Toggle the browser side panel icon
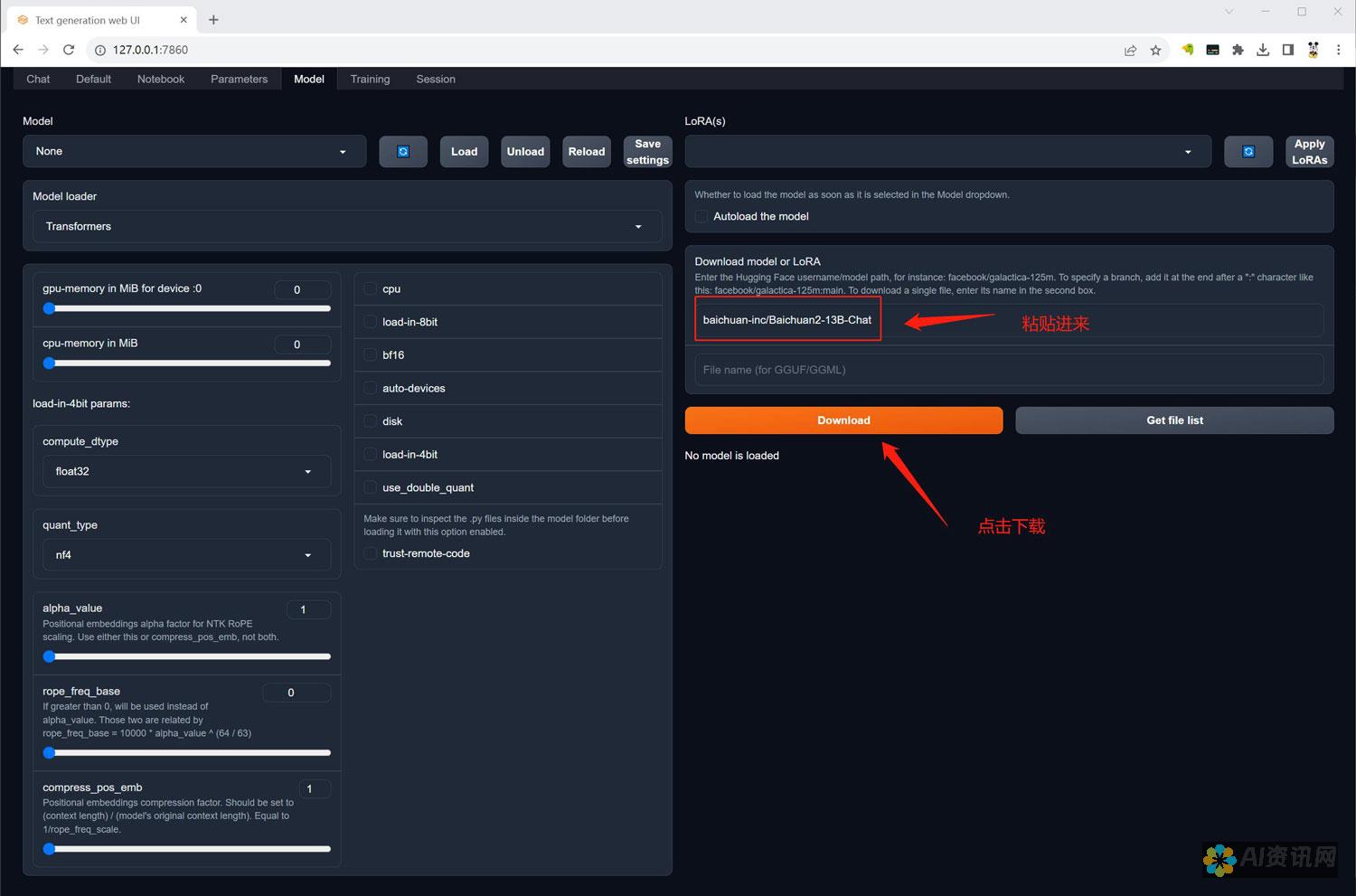The width and height of the screenshot is (1356, 896). (1288, 51)
